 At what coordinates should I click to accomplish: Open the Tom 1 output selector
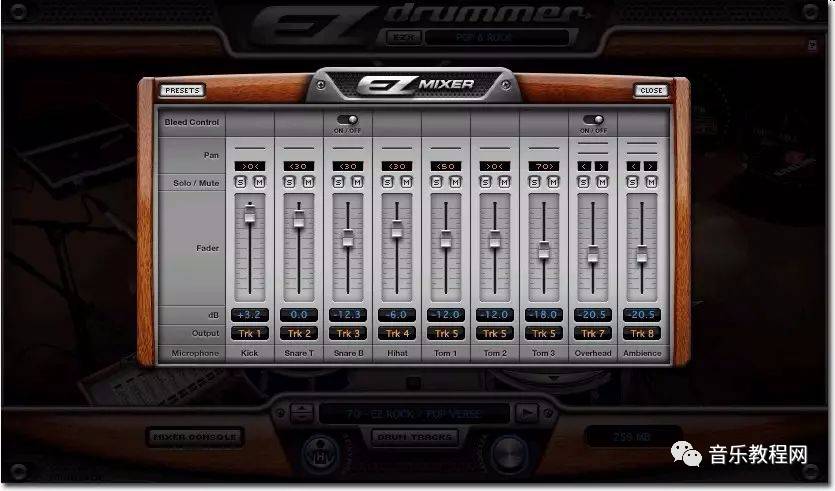pyautogui.click(x=446, y=333)
